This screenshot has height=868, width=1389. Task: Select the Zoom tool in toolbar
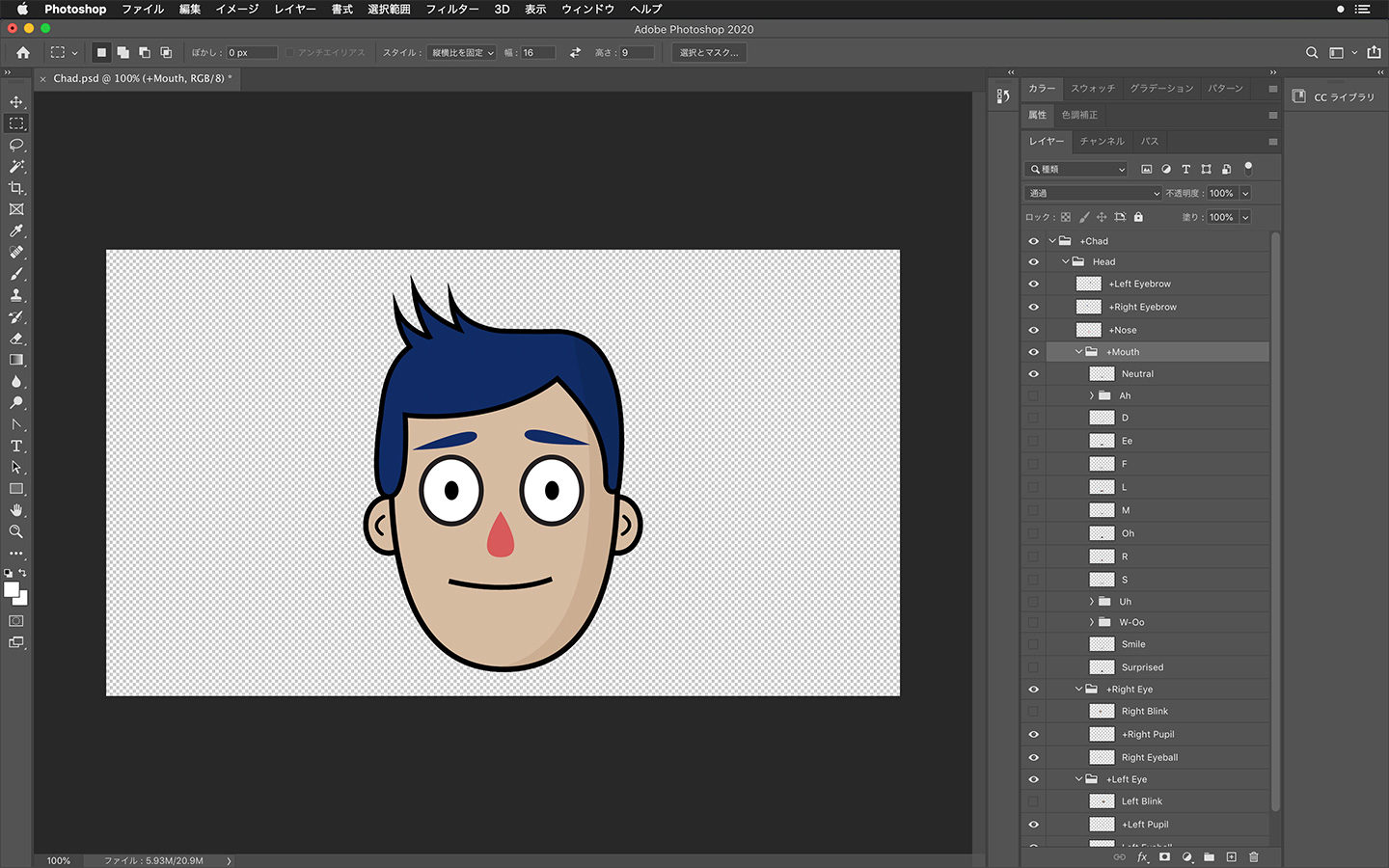tap(16, 531)
